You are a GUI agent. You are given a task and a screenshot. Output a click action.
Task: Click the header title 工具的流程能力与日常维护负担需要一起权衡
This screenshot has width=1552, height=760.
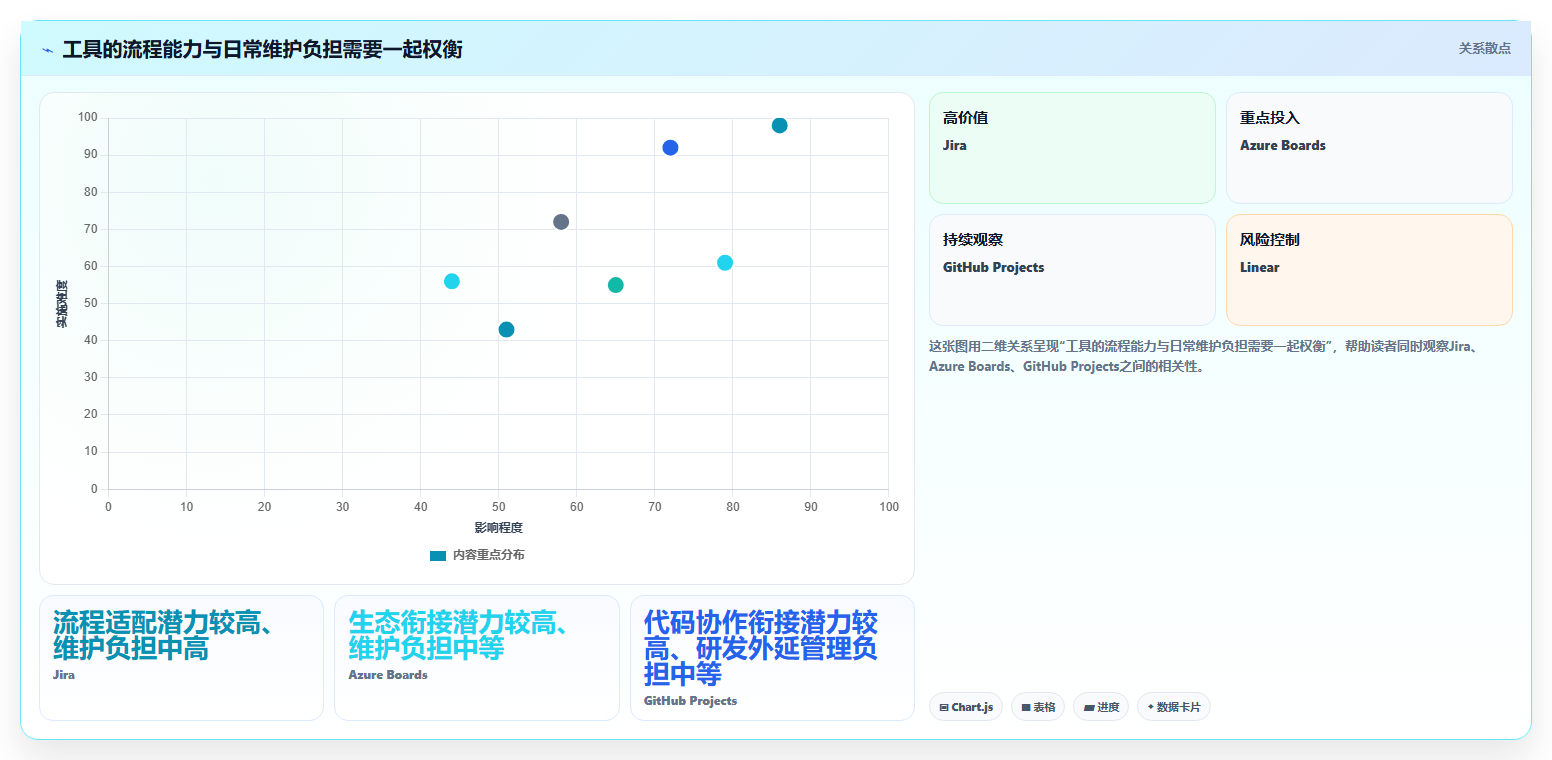point(262,49)
